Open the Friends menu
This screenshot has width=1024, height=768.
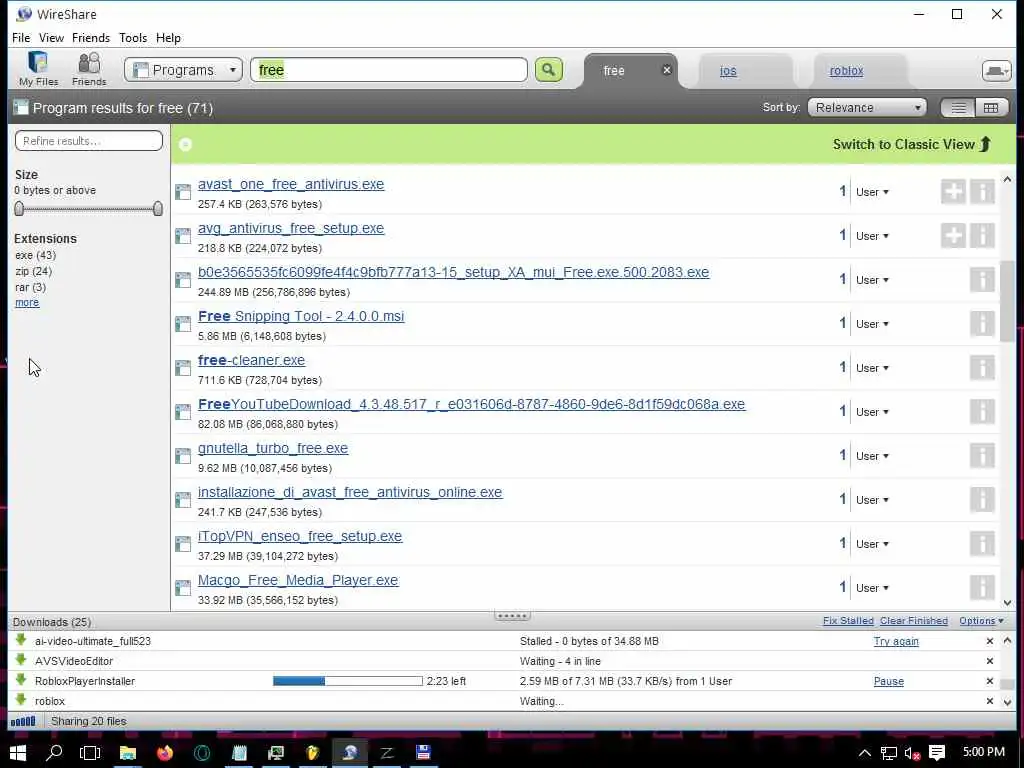[91, 38]
